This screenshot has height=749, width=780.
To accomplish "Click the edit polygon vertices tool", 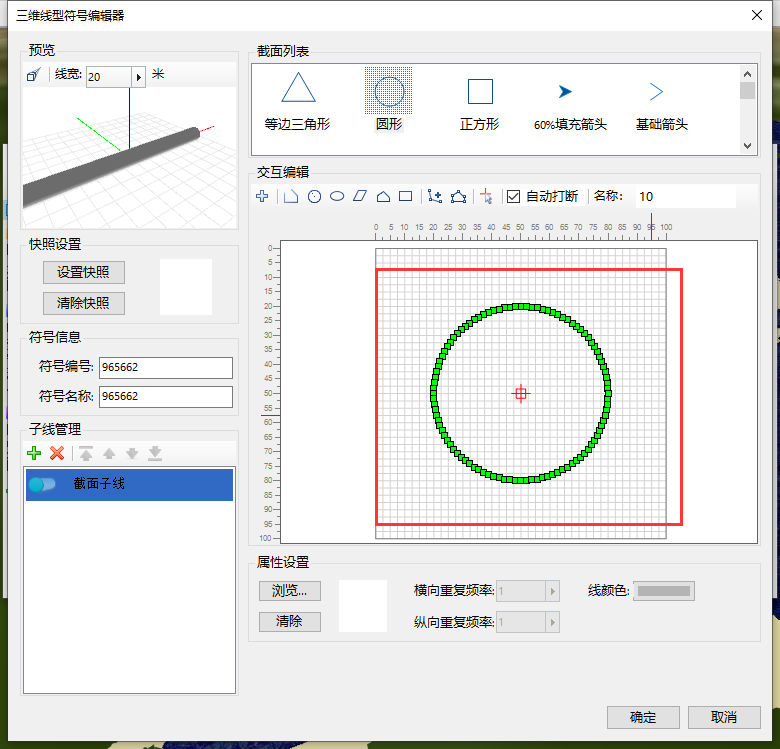I will pyautogui.click(x=458, y=196).
